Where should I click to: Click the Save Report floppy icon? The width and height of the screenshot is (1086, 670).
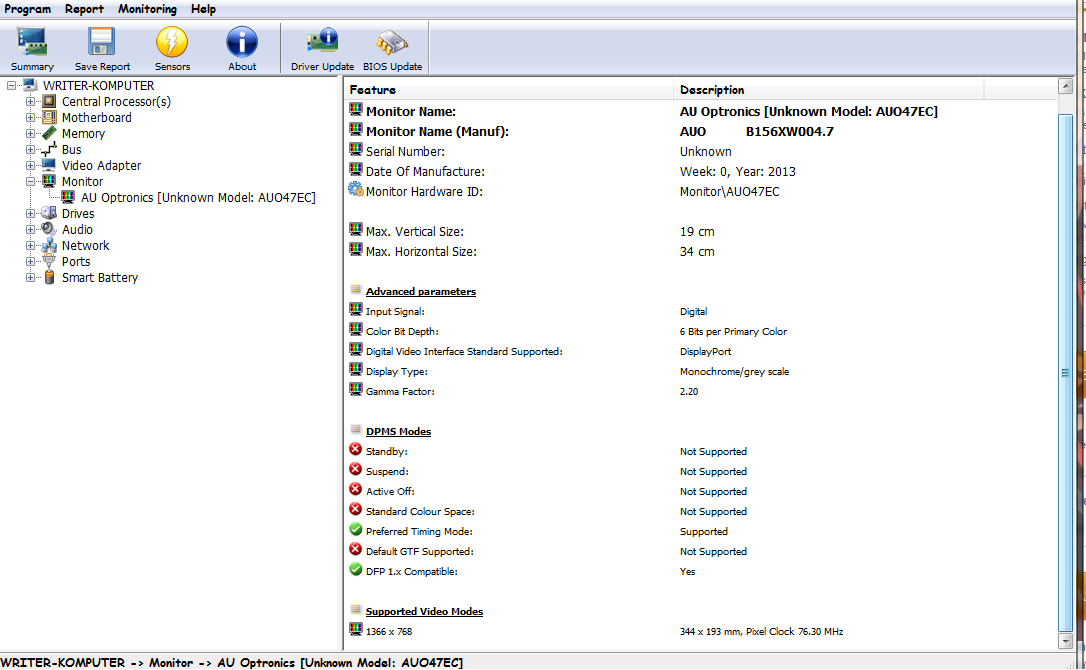[102, 48]
